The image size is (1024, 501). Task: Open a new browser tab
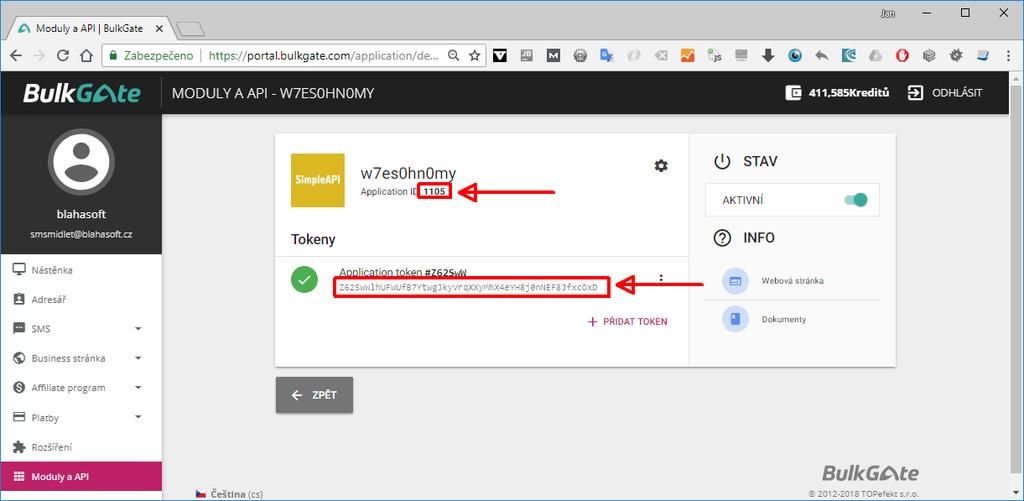tap(191, 29)
